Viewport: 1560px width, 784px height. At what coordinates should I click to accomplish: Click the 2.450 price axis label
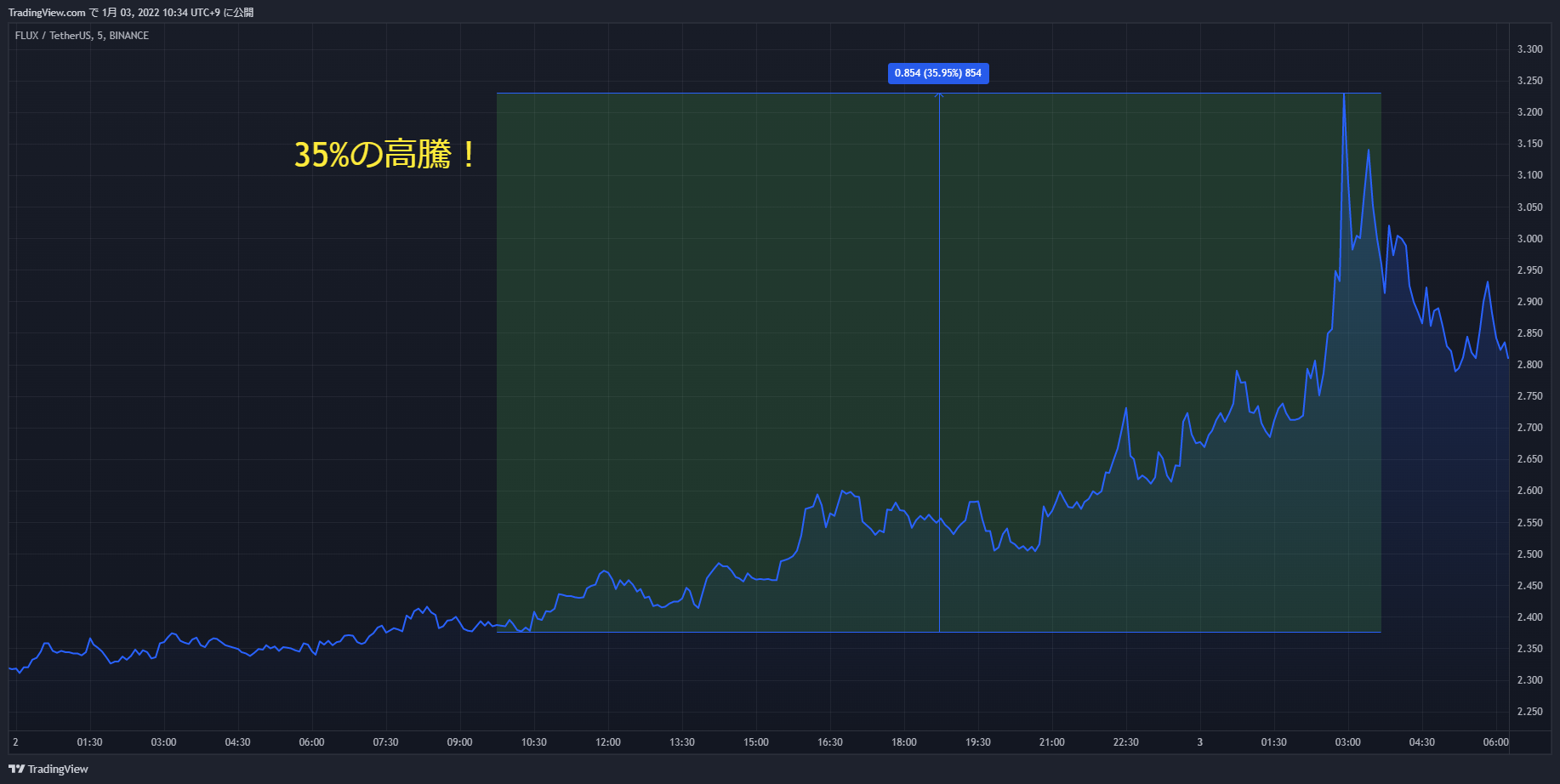click(x=1529, y=586)
